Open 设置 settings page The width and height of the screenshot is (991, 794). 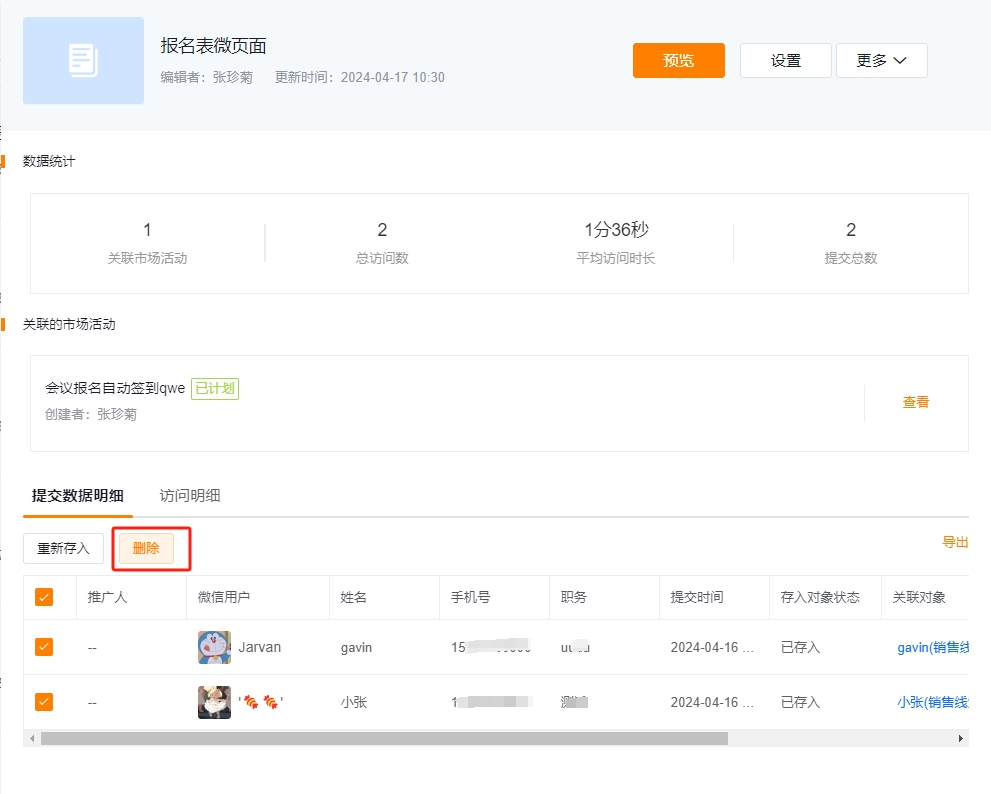785,60
